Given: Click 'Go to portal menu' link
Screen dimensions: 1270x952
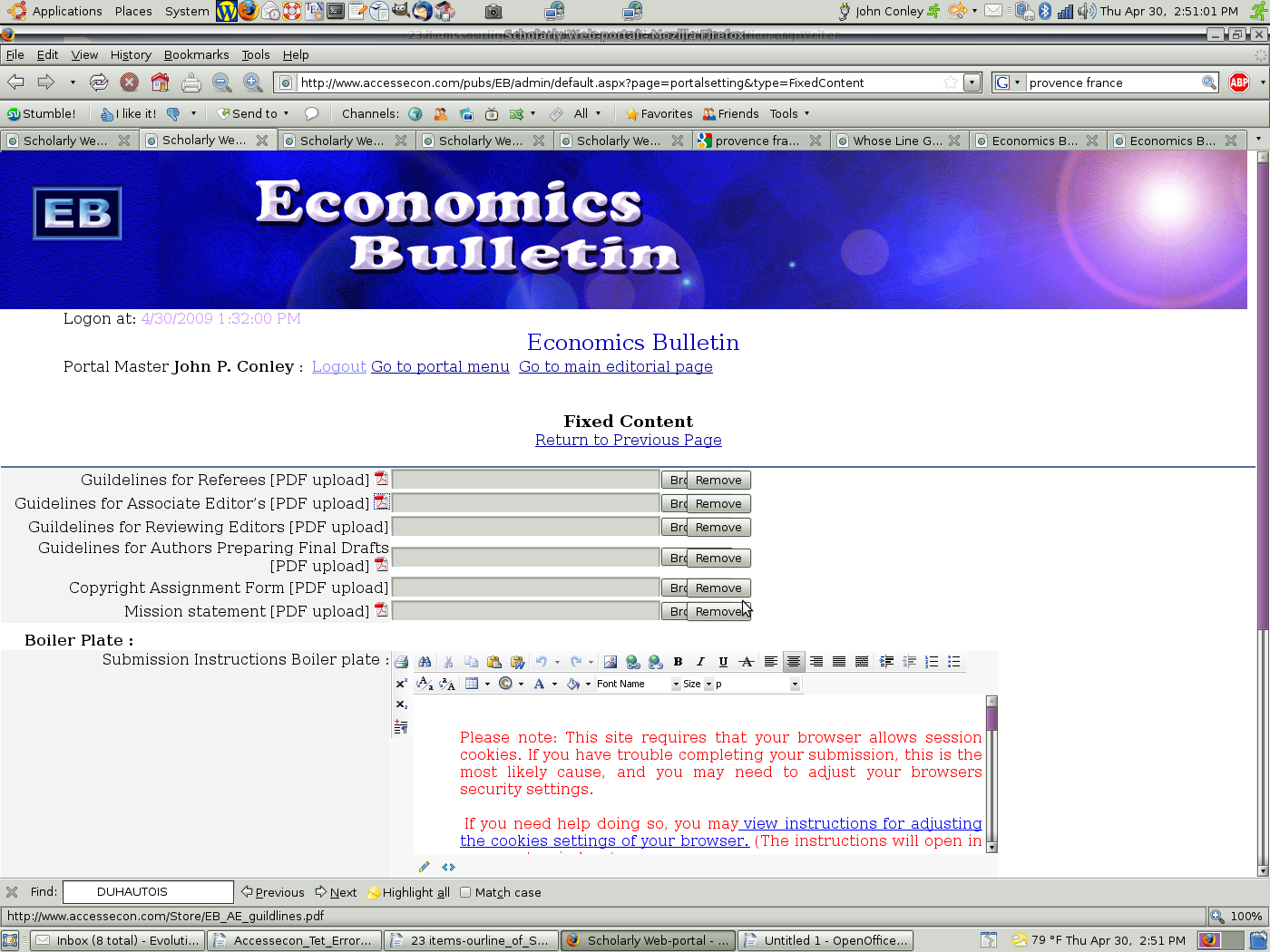Looking at the screenshot, I should tap(440, 366).
